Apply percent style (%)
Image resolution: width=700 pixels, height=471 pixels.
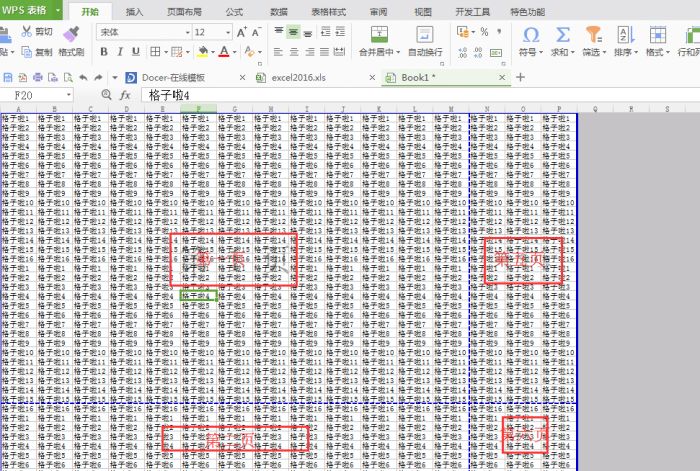point(484,32)
